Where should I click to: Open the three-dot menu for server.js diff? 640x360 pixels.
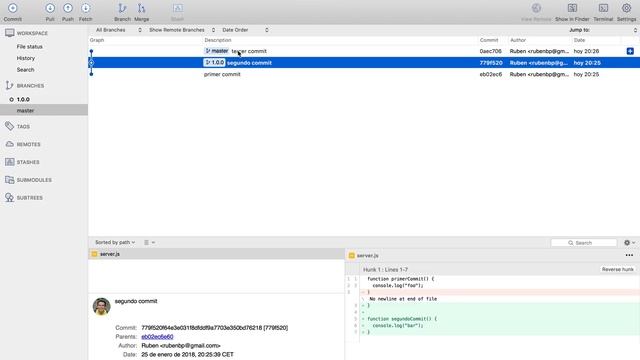(629, 255)
